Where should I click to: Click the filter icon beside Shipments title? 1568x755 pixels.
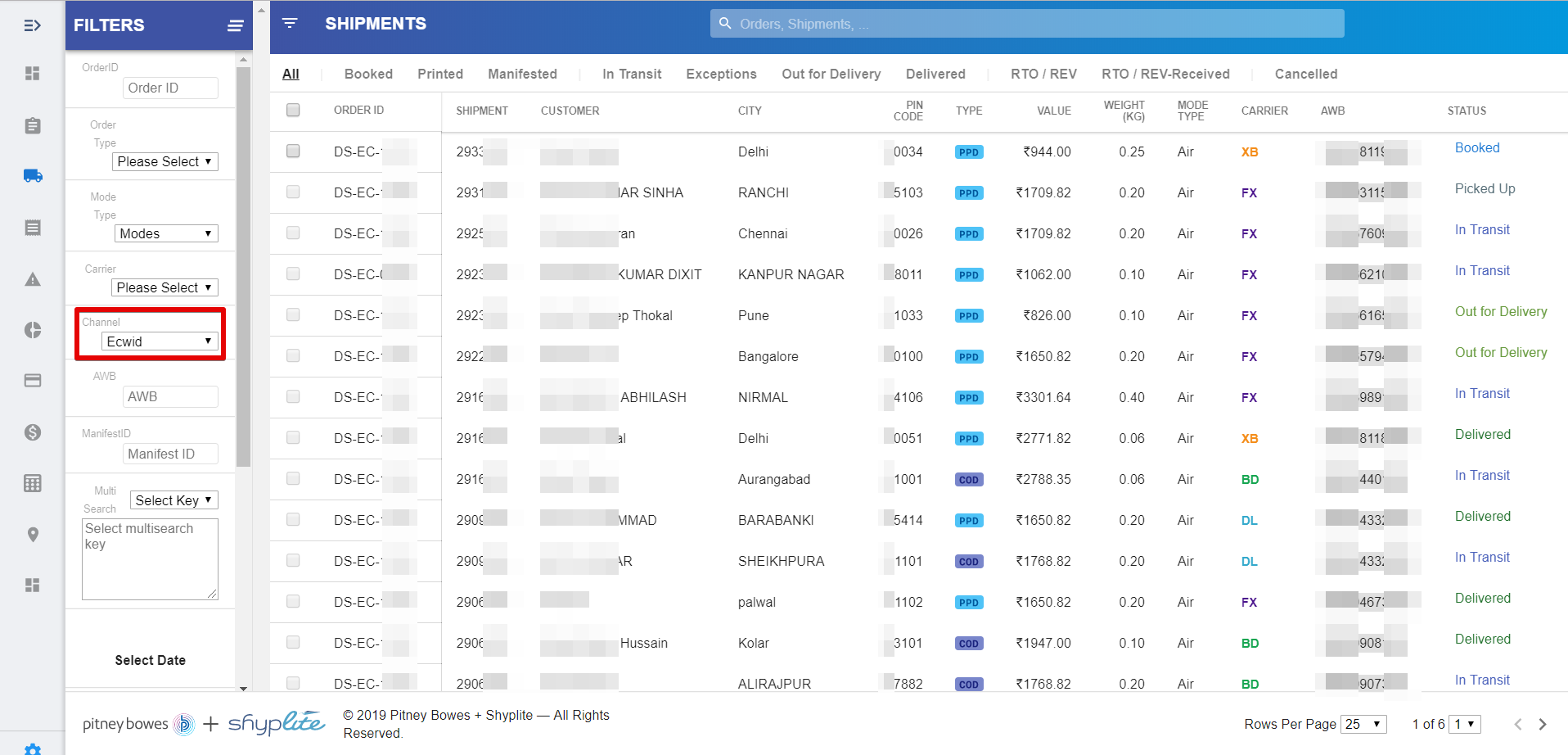pos(290,23)
